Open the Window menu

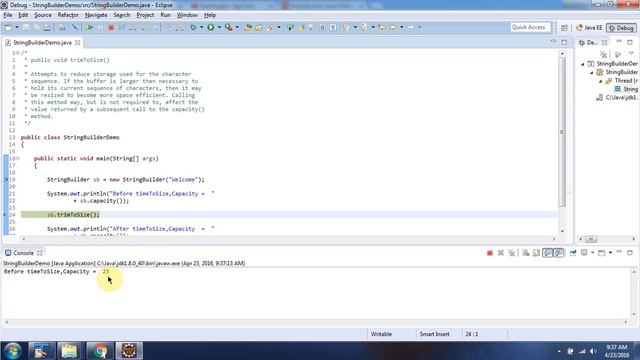pos(187,15)
